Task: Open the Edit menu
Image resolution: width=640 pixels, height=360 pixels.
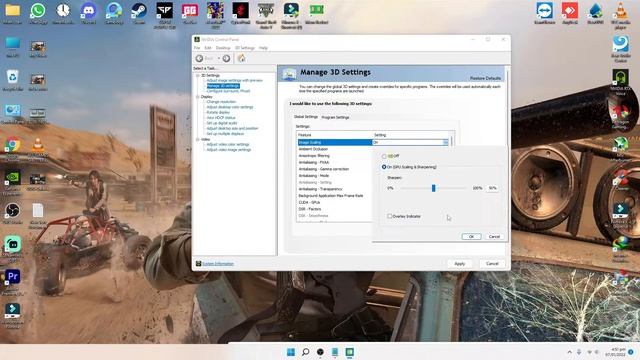Action: (x=207, y=48)
